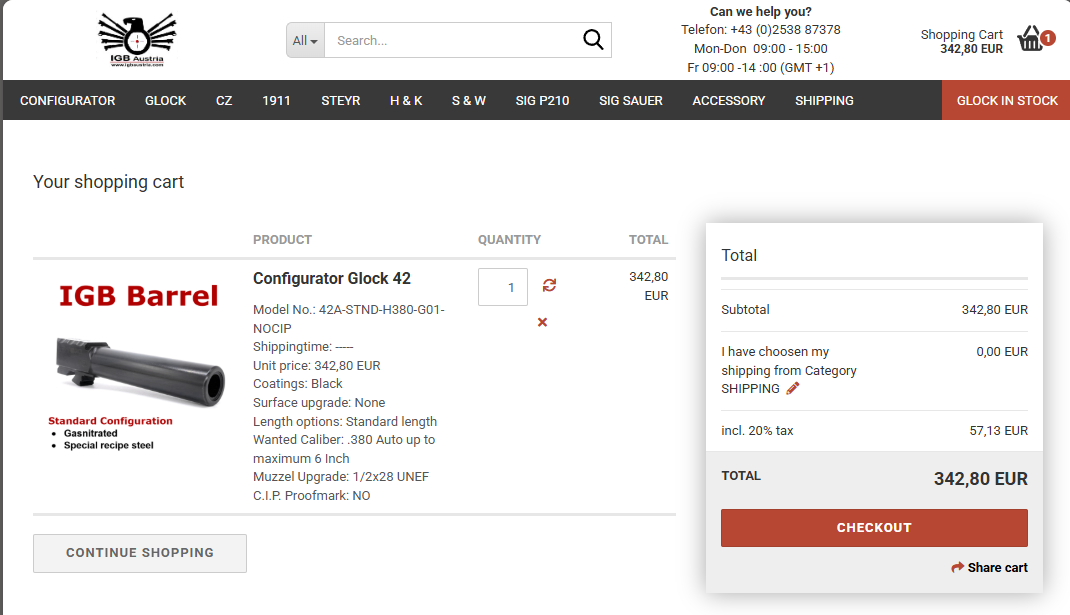Click the 'Surface upgrade: None' line
Image resolution: width=1070 pixels, height=615 pixels.
click(x=319, y=403)
